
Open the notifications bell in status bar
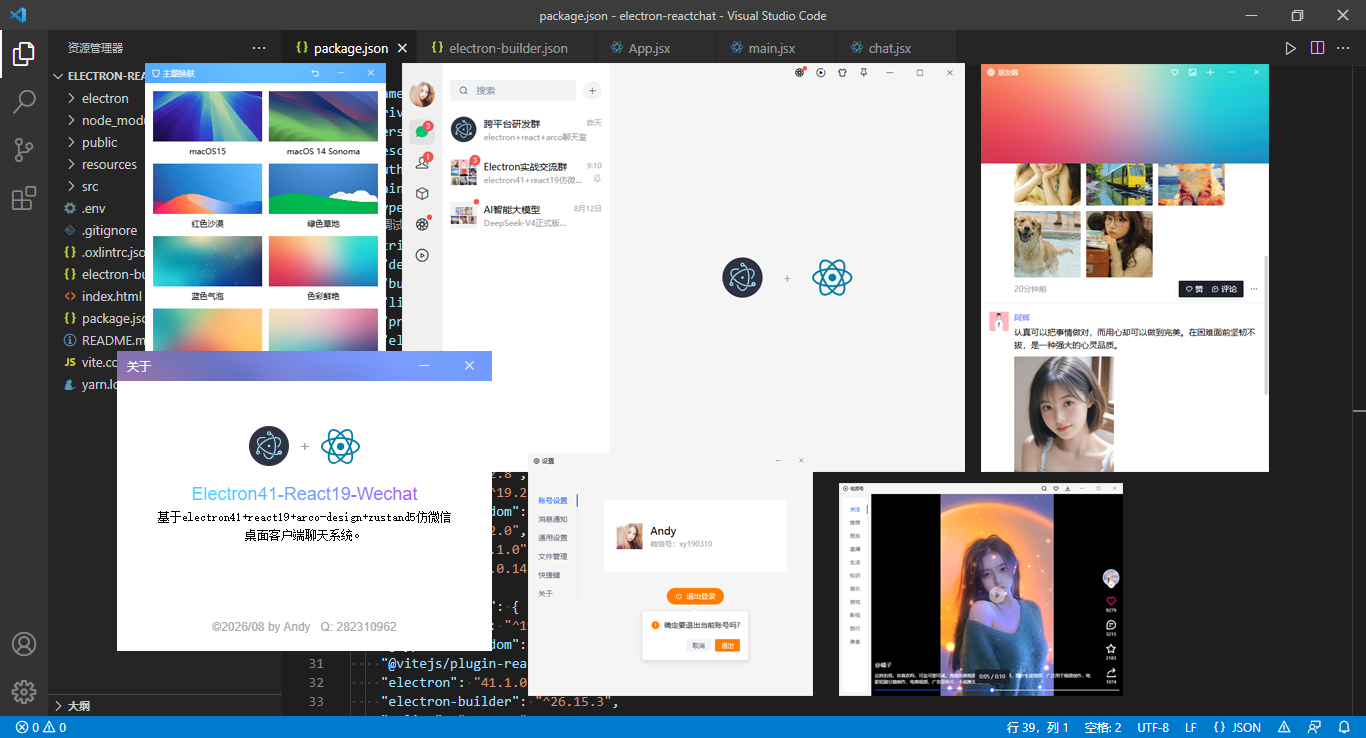[x=1343, y=727]
